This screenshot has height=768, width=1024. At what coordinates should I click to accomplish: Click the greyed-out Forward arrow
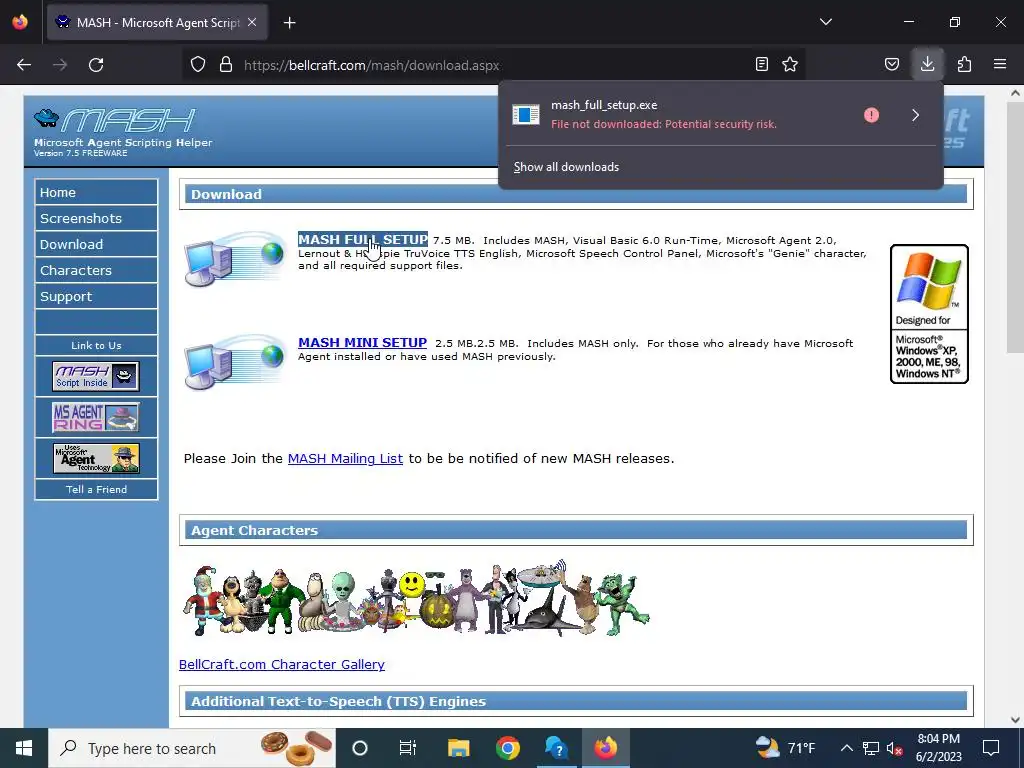click(x=60, y=65)
